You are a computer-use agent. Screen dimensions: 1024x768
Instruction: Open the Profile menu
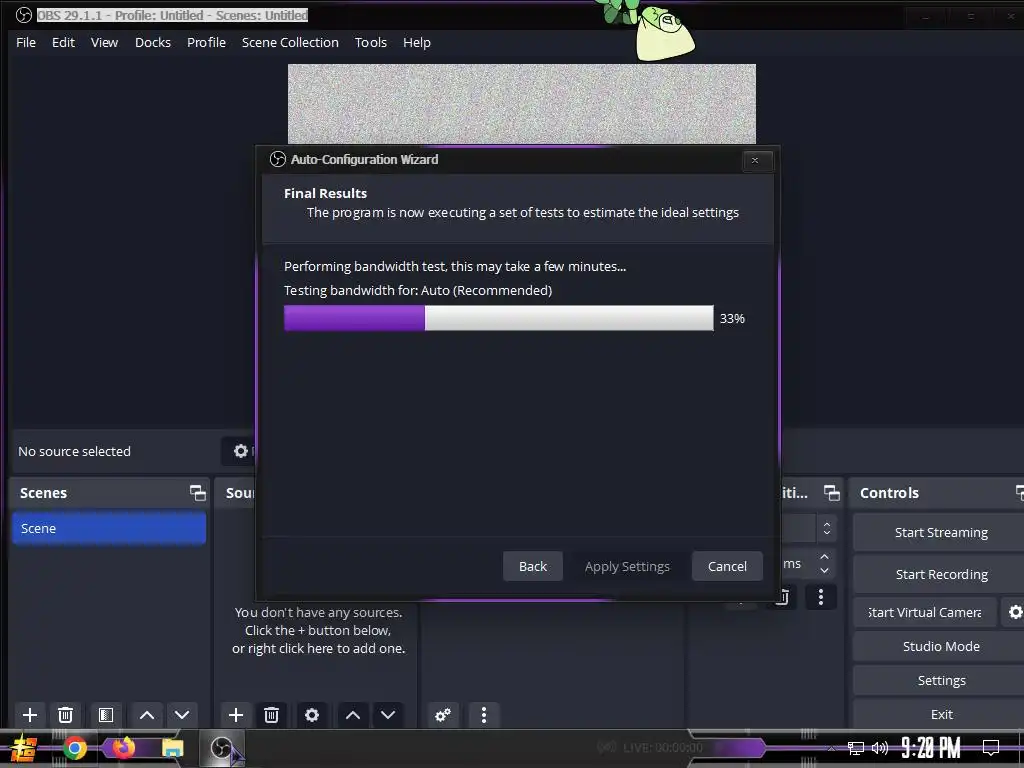pyautogui.click(x=206, y=42)
